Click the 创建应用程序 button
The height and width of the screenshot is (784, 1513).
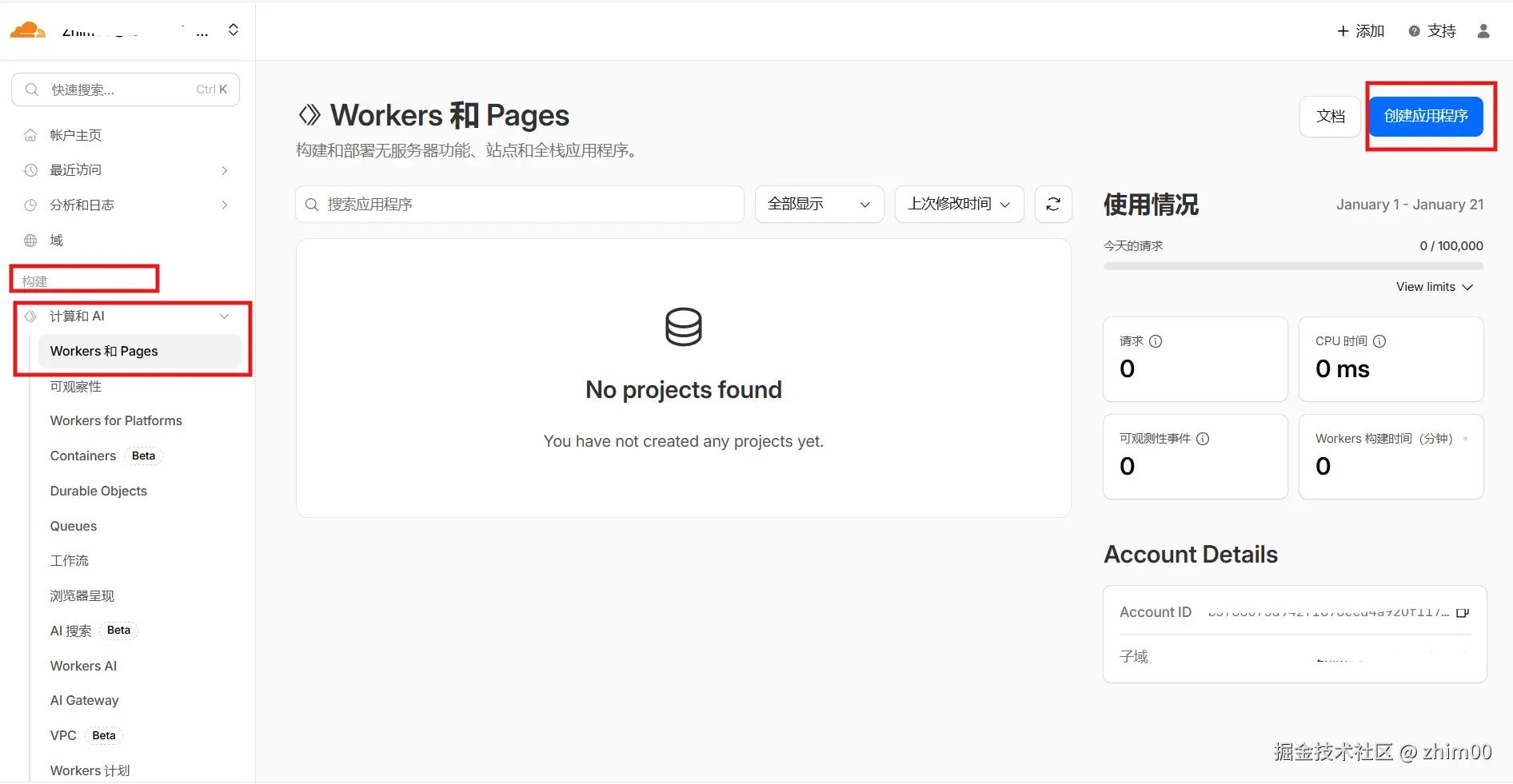point(1426,117)
